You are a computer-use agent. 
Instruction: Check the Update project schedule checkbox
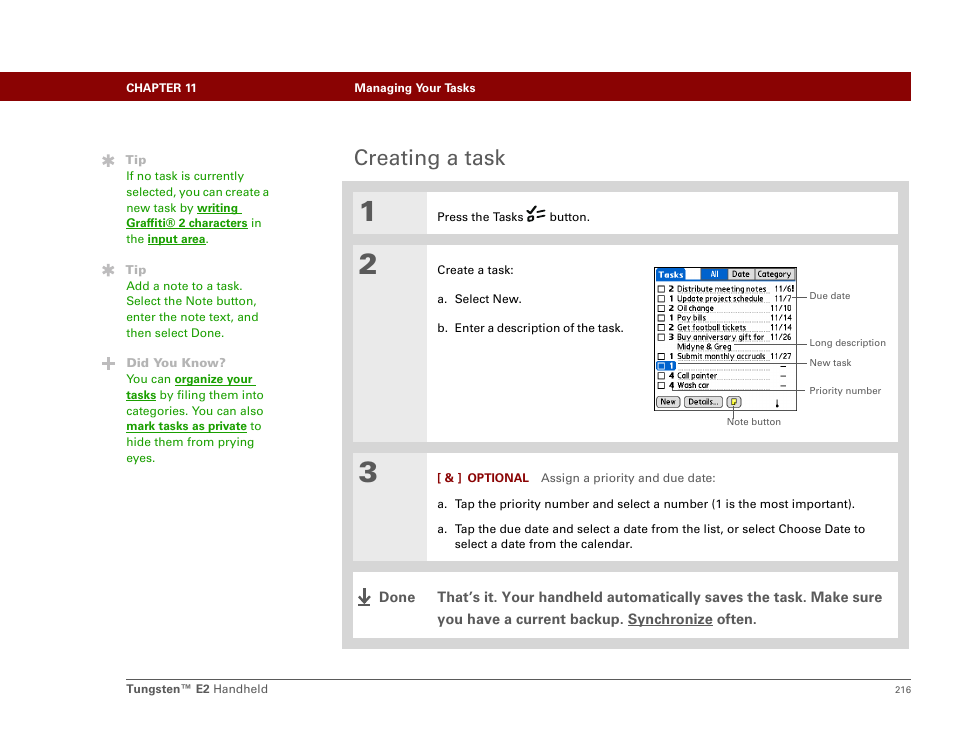coord(661,299)
